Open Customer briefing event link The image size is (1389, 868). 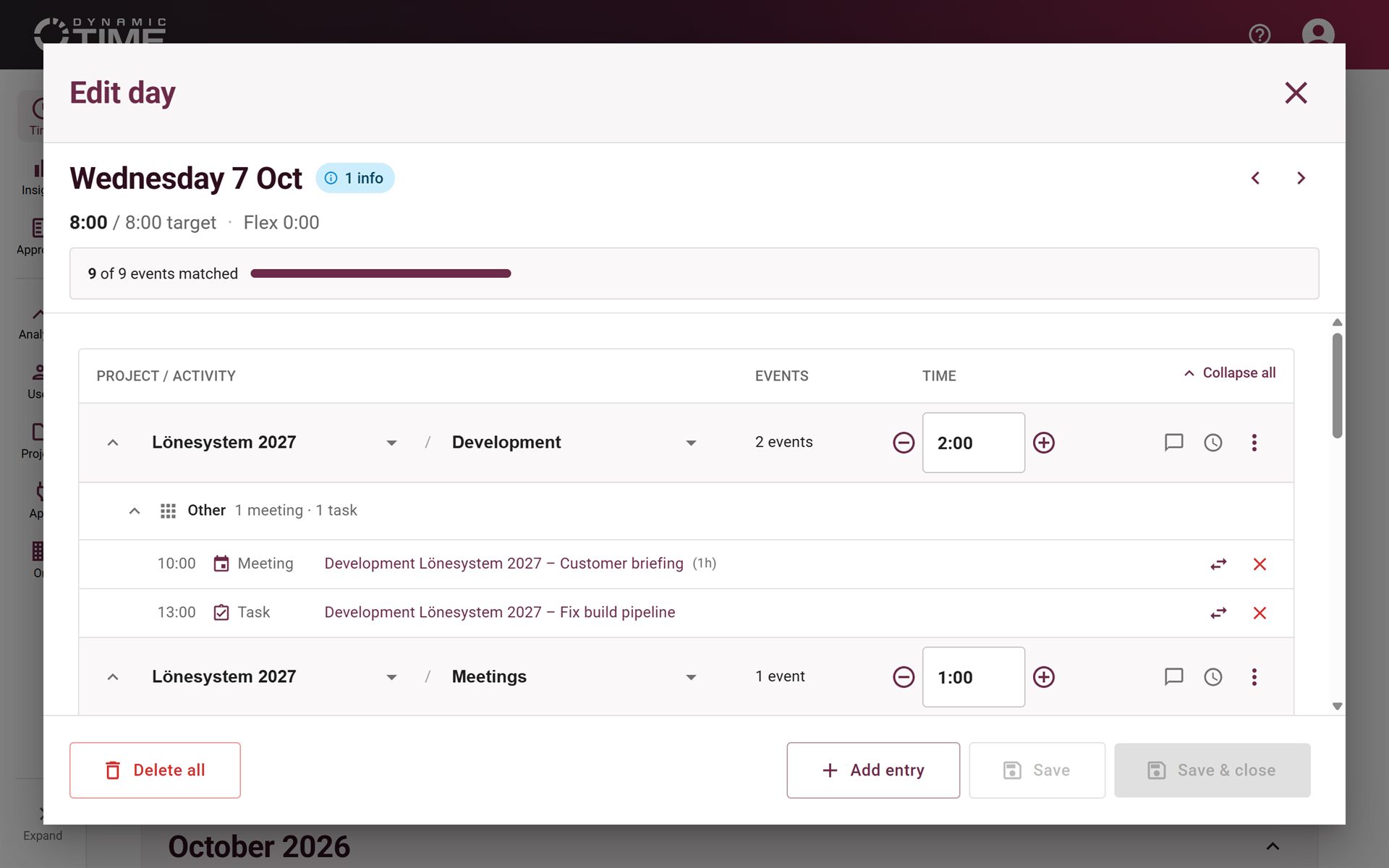(504, 563)
